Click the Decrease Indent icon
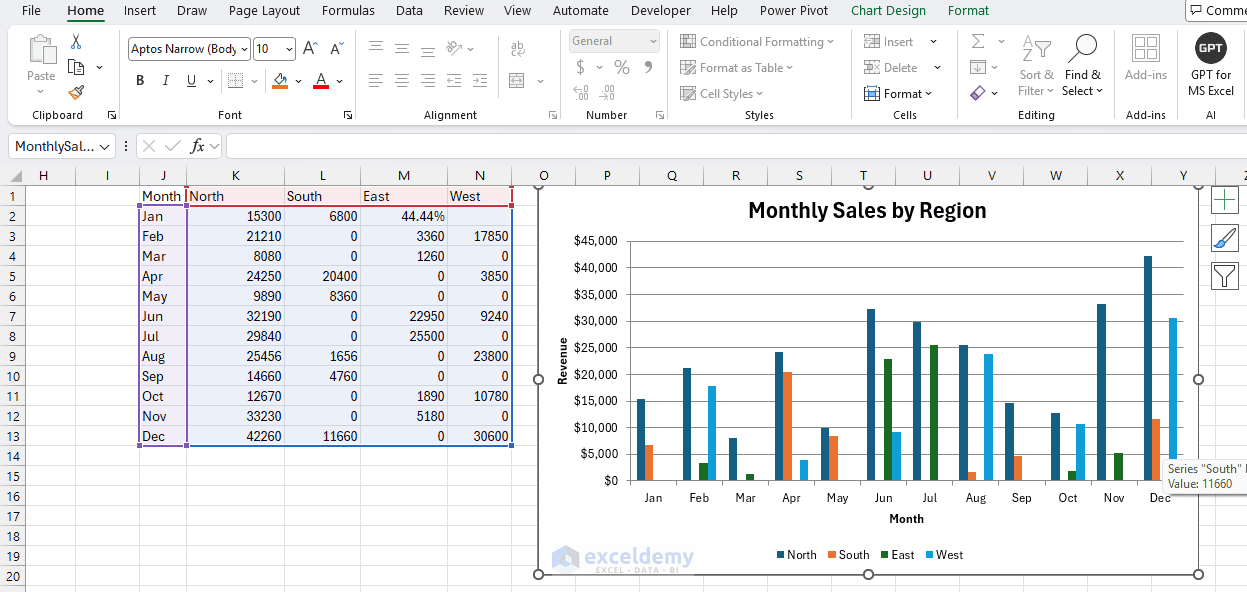The width and height of the screenshot is (1247, 592). point(455,81)
